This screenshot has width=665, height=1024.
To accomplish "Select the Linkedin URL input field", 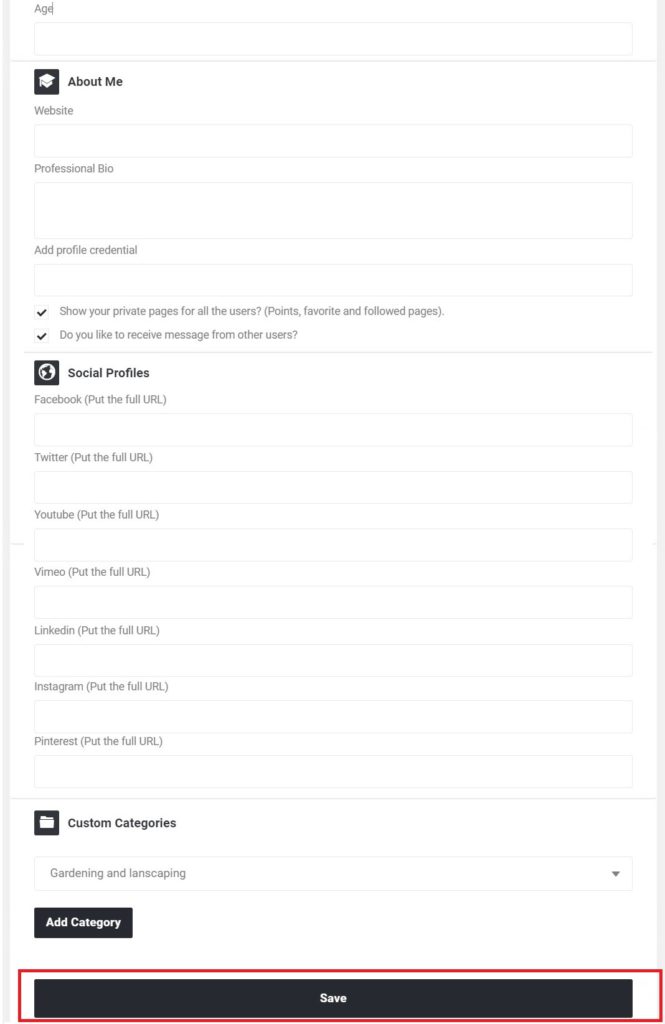I will point(333,660).
